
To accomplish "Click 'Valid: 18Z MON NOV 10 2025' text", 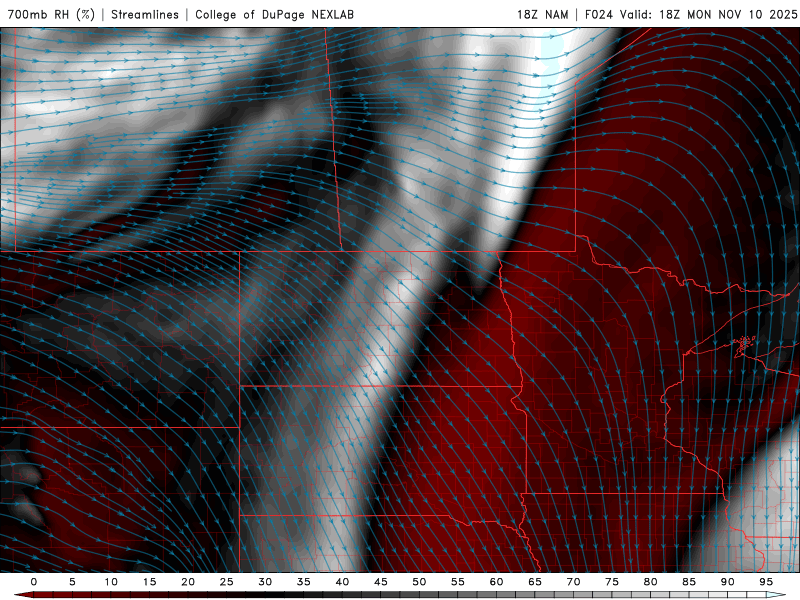I will click(x=708, y=14).
